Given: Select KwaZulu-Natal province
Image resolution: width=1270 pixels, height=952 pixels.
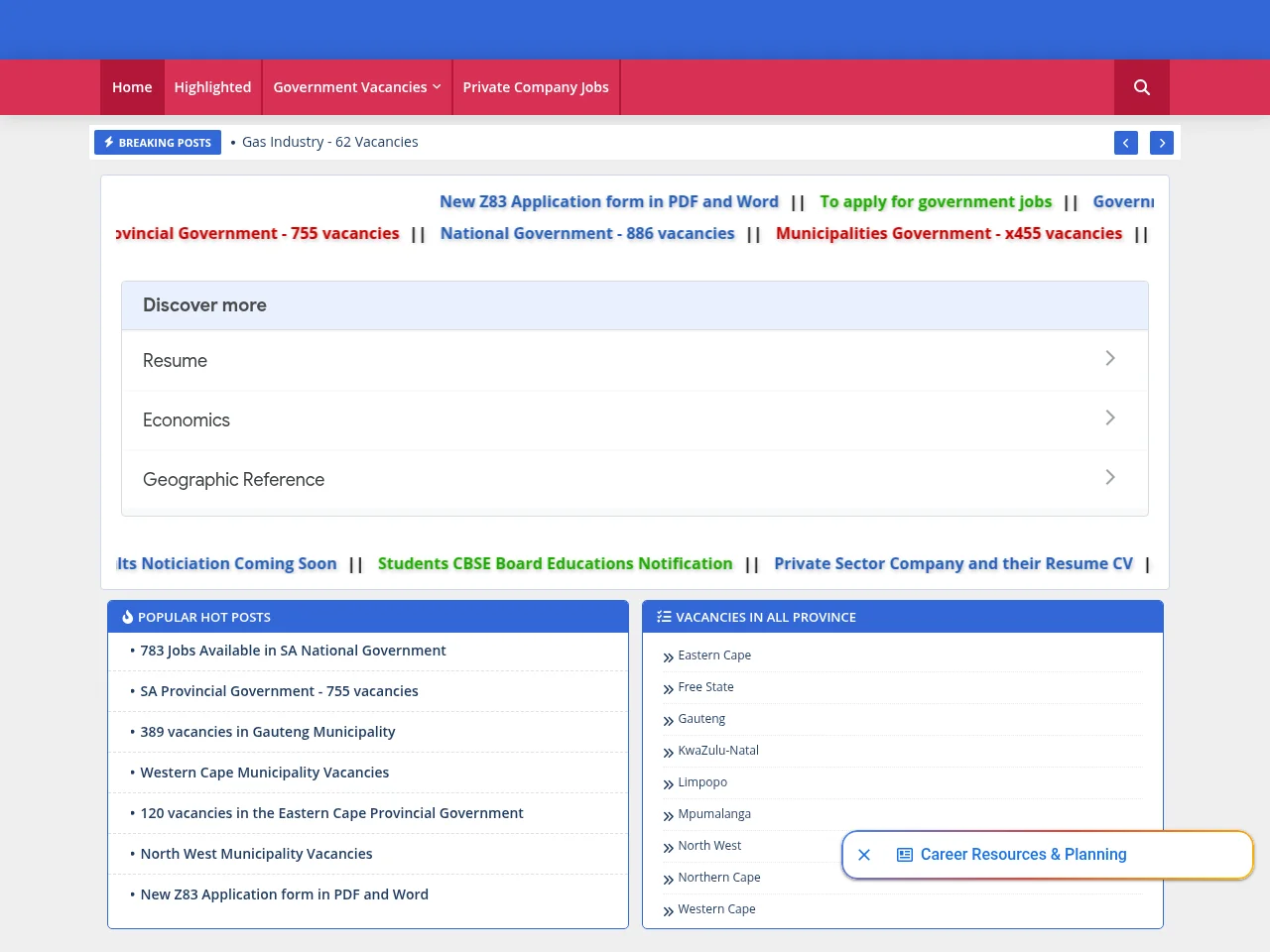Looking at the screenshot, I should [718, 751].
